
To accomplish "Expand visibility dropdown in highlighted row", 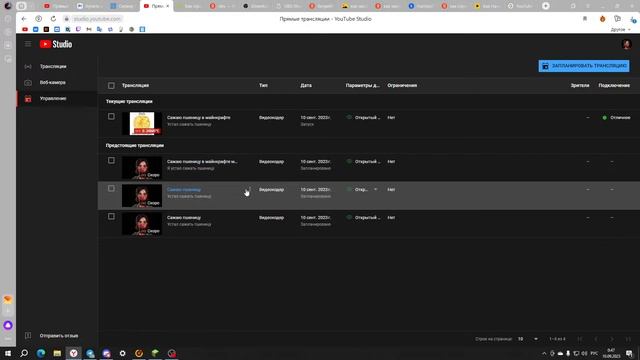I will (x=376, y=189).
